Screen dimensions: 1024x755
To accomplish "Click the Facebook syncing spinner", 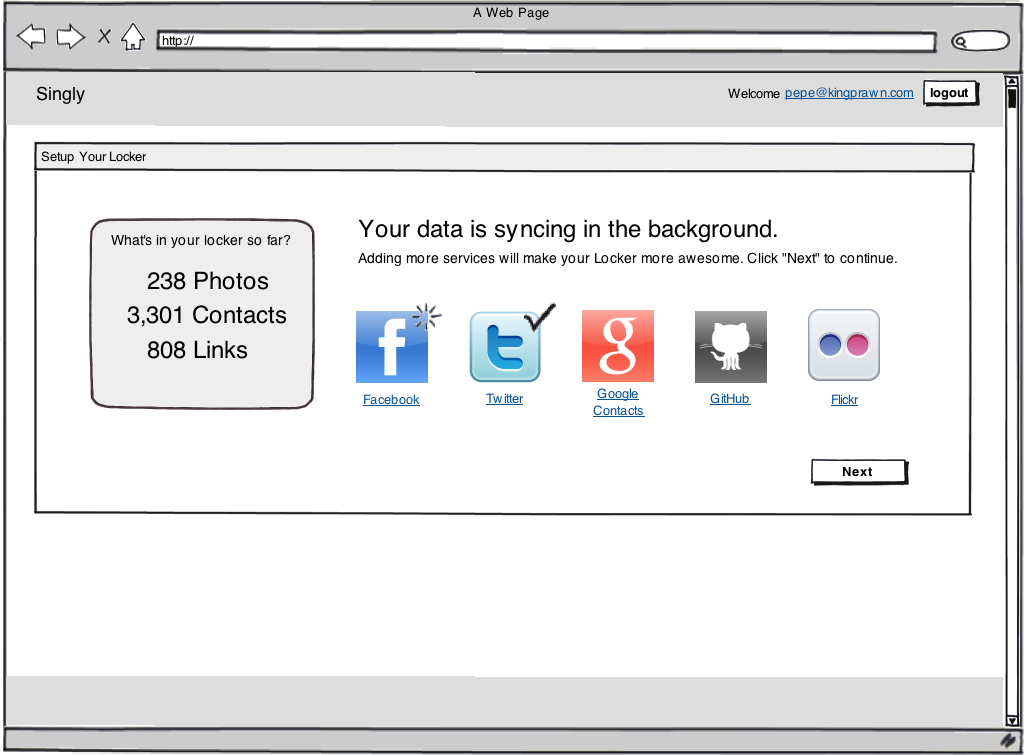I will click(x=427, y=317).
